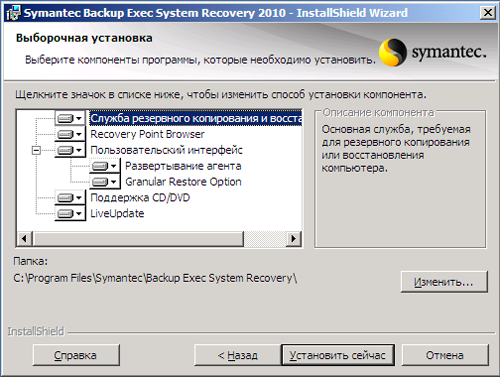Viewport: 500px width, 377px height.
Task: Click the left arrow of horizontal scrollbar
Action: pos(24,239)
